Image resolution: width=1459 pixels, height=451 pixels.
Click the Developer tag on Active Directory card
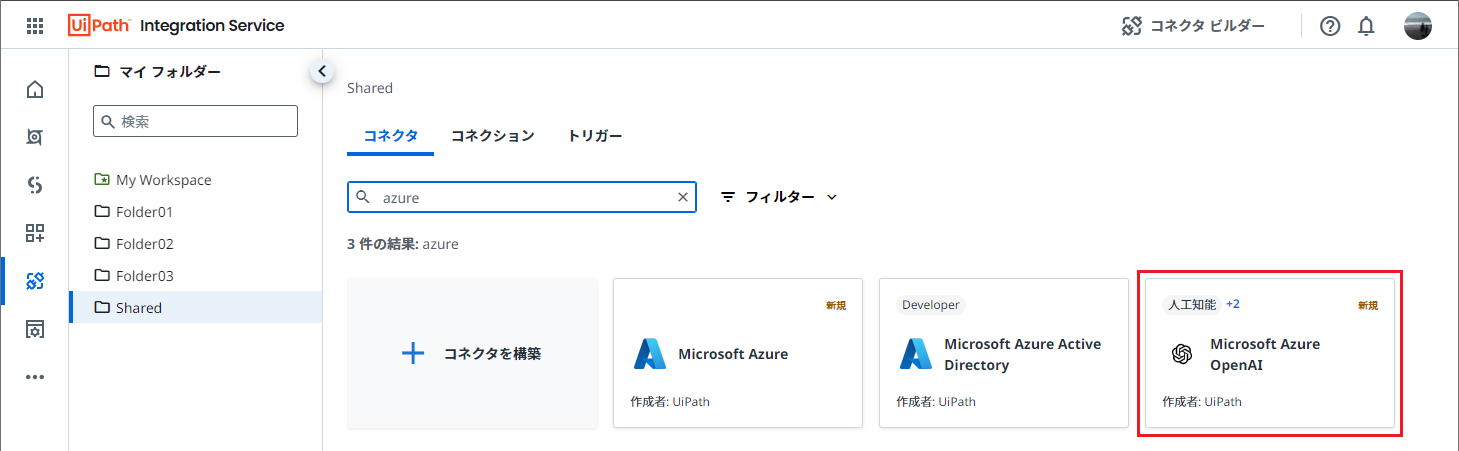click(930, 305)
